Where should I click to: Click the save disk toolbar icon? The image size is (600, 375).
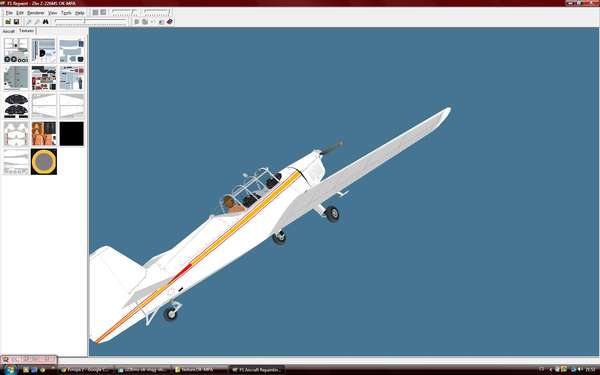(16, 22)
